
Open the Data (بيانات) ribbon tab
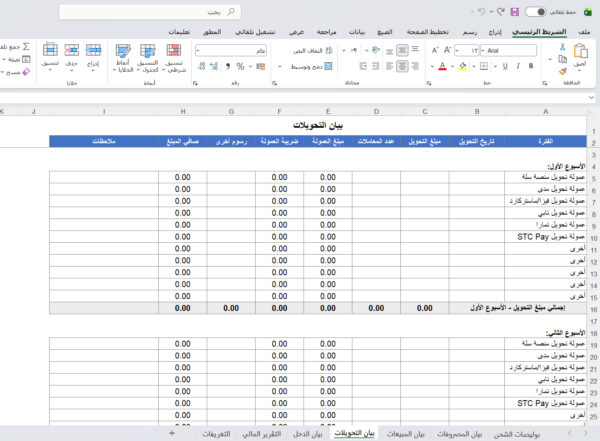(357, 32)
